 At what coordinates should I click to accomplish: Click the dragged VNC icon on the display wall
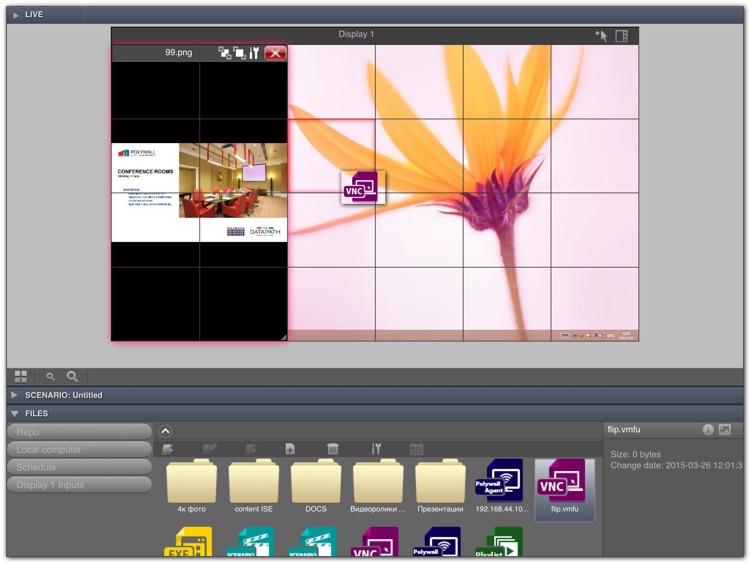pos(362,188)
